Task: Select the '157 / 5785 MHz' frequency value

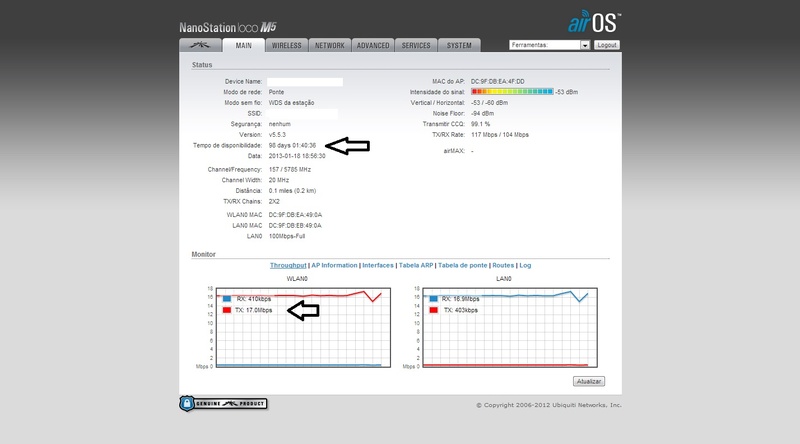Action: pyautogui.click(x=290, y=169)
